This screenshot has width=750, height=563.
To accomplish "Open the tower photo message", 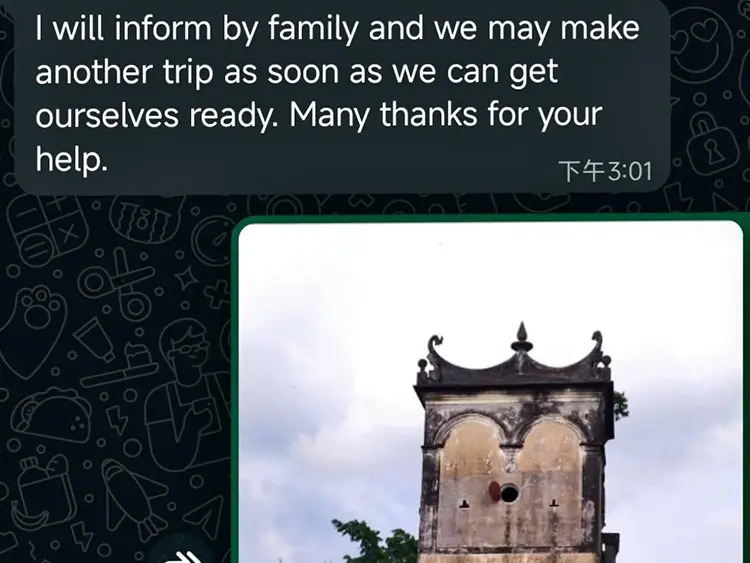I will [490, 392].
